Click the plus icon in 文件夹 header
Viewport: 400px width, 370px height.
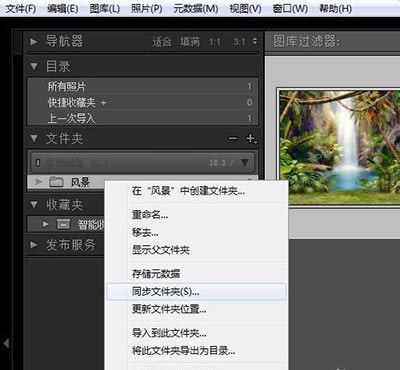(x=250, y=138)
